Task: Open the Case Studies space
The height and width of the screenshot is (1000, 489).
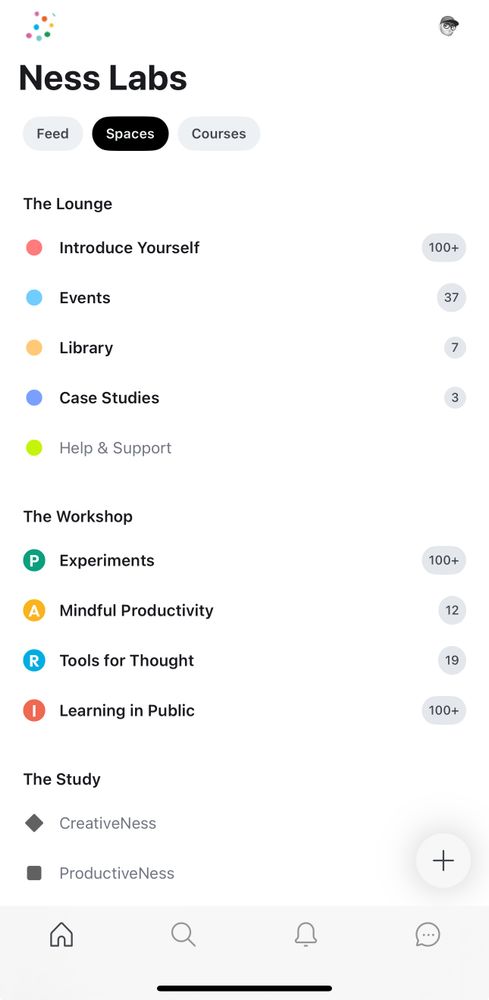Action: click(x=245, y=398)
